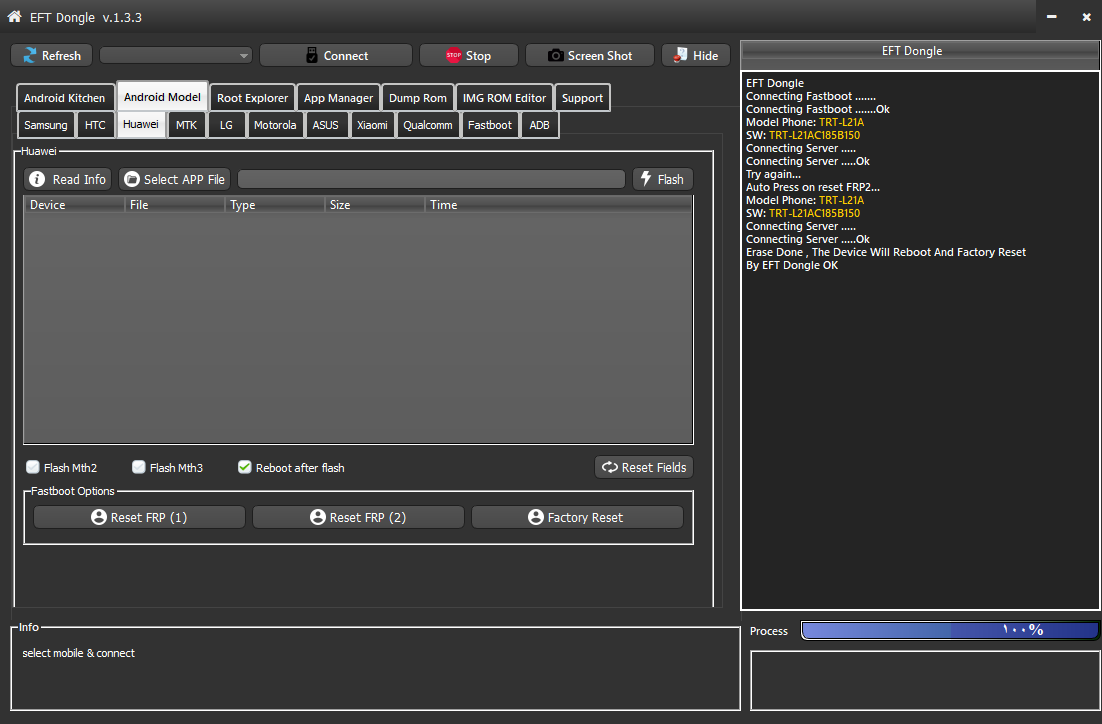Viewport: 1102px width, 724px height.
Task: Click 'Erase Done' line in log
Action: click(x=886, y=252)
